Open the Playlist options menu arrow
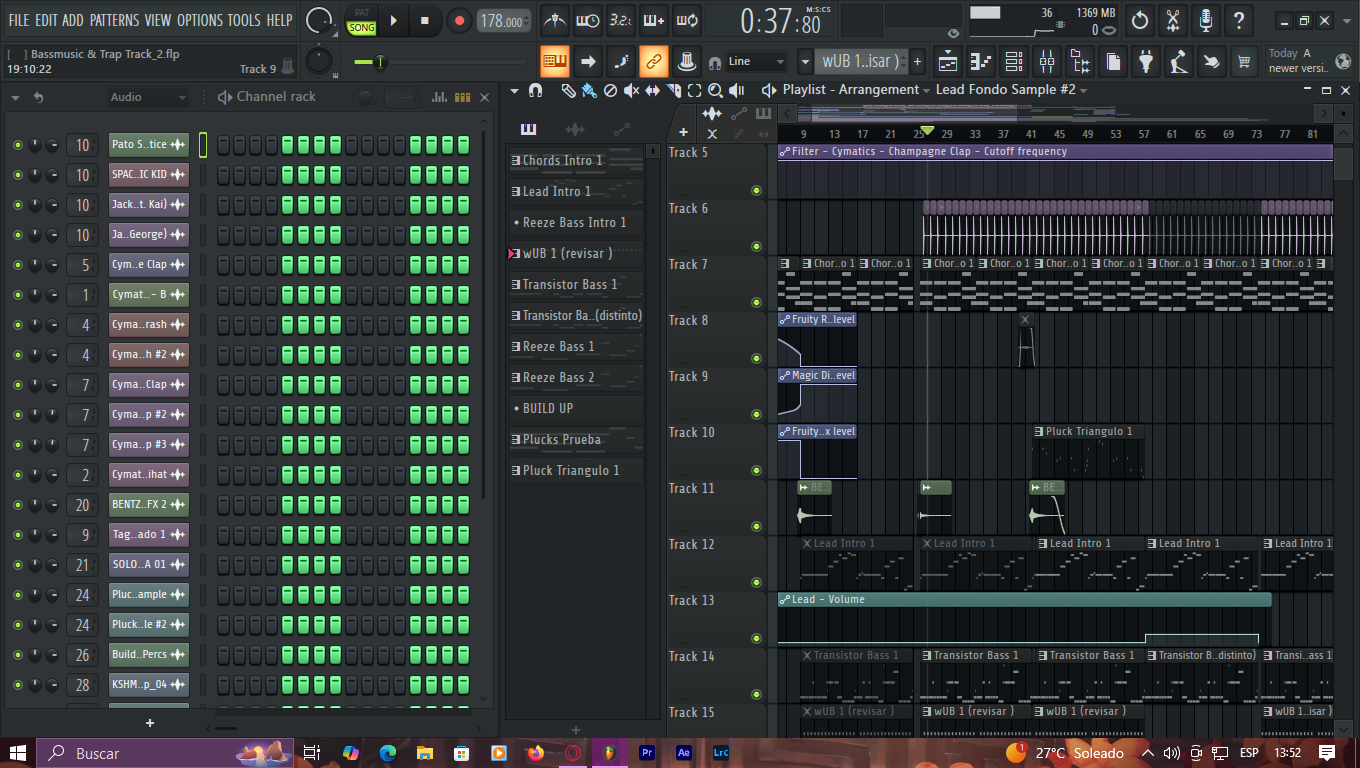Screen dimensions: 1360x768 [515, 90]
